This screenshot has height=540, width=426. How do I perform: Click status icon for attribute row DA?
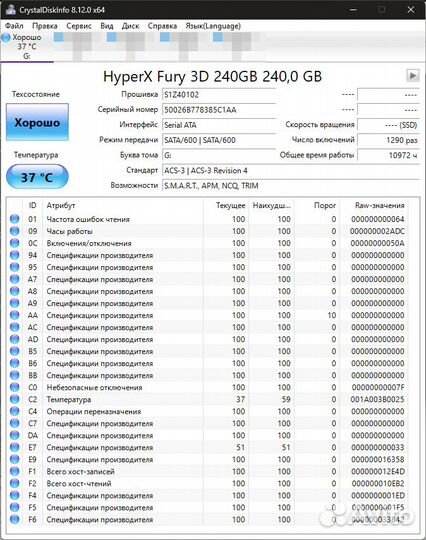coord(14,435)
